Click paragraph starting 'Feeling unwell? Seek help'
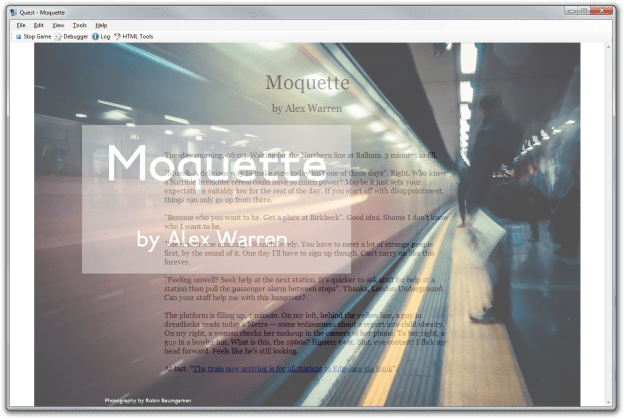The image size is (624, 419). click(304, 288)
